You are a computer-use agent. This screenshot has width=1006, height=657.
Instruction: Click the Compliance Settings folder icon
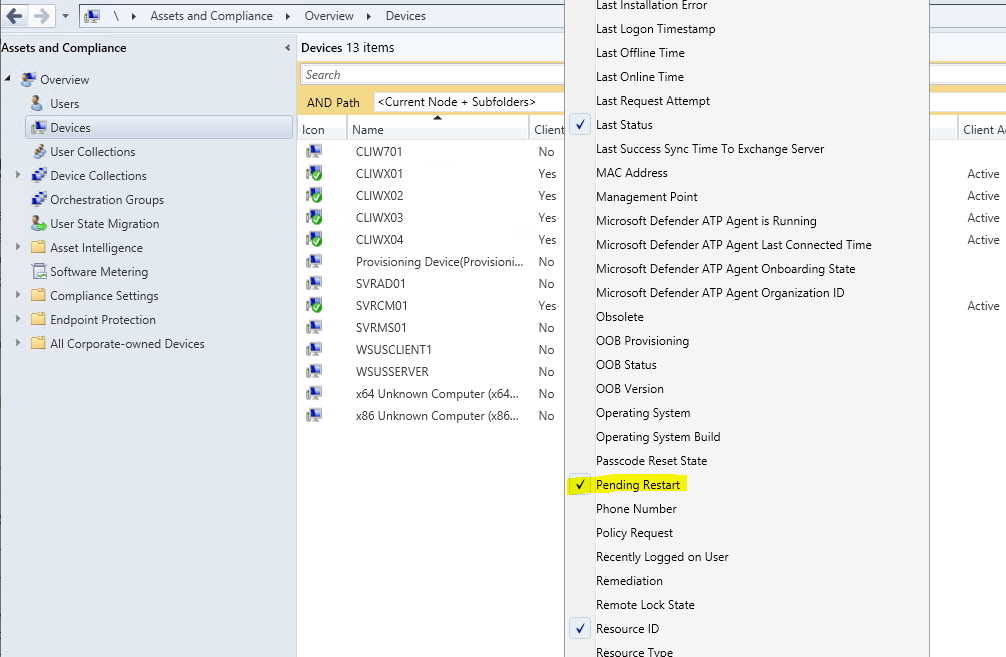38,295
